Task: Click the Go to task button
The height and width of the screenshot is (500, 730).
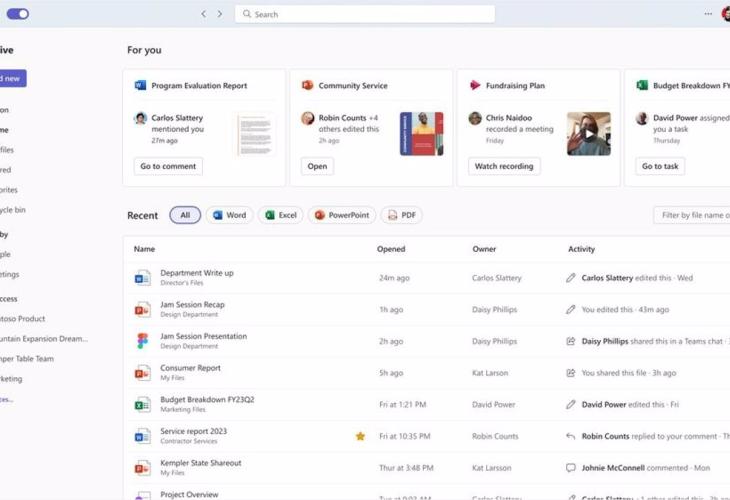Action: click(x=660, y=166)
